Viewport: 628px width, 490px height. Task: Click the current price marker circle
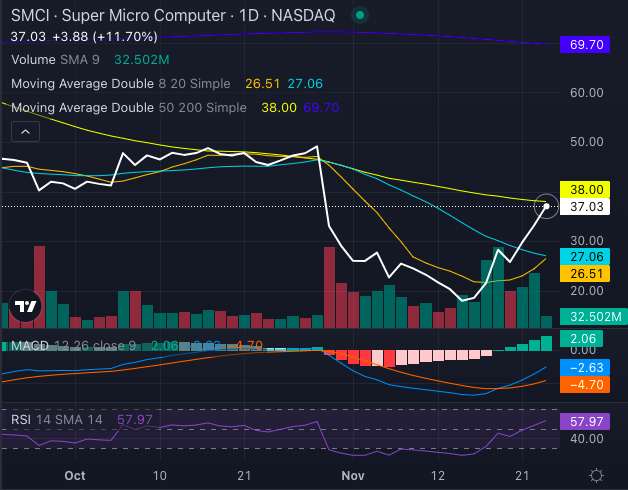[546, 206]
